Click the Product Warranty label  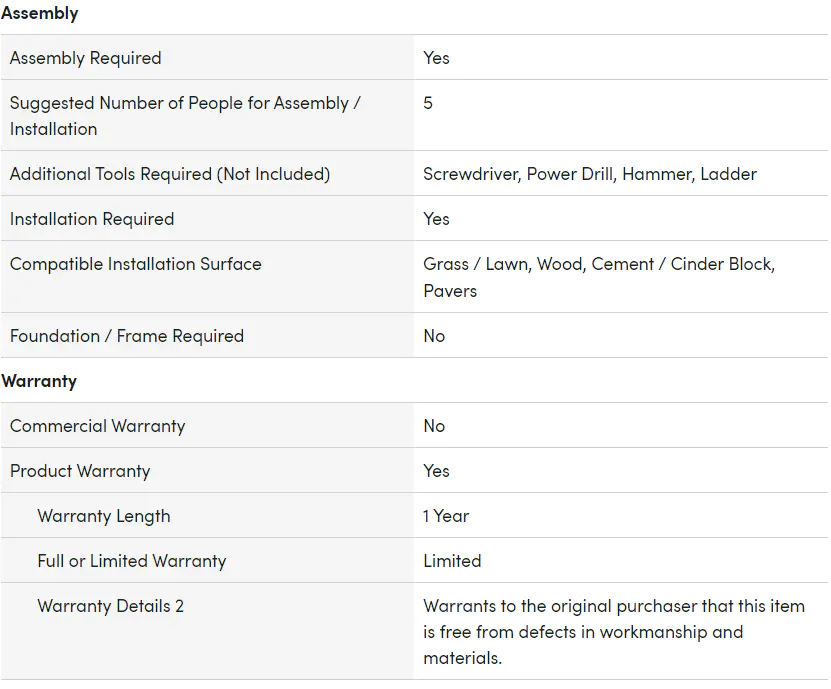tap(80, 471)
